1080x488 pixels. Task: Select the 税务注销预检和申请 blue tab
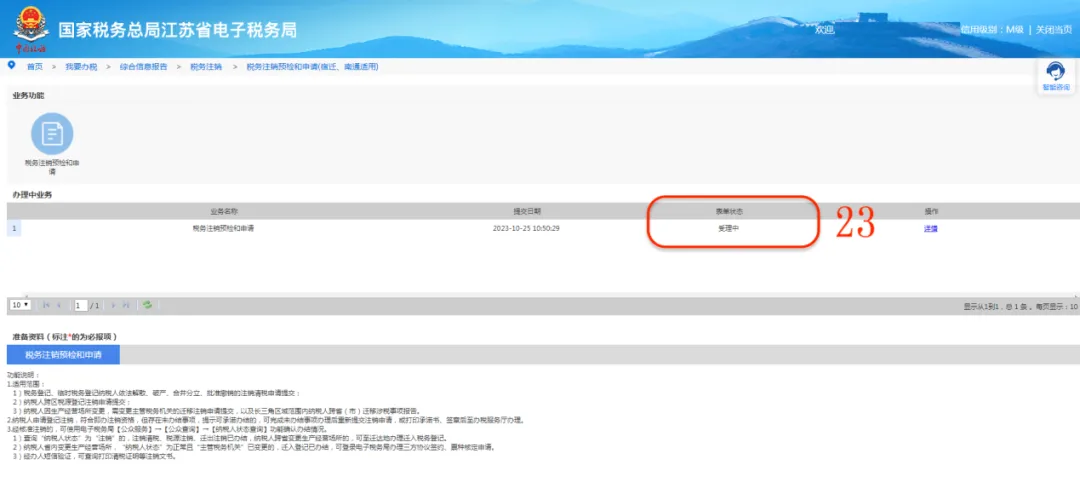(63, 355)
